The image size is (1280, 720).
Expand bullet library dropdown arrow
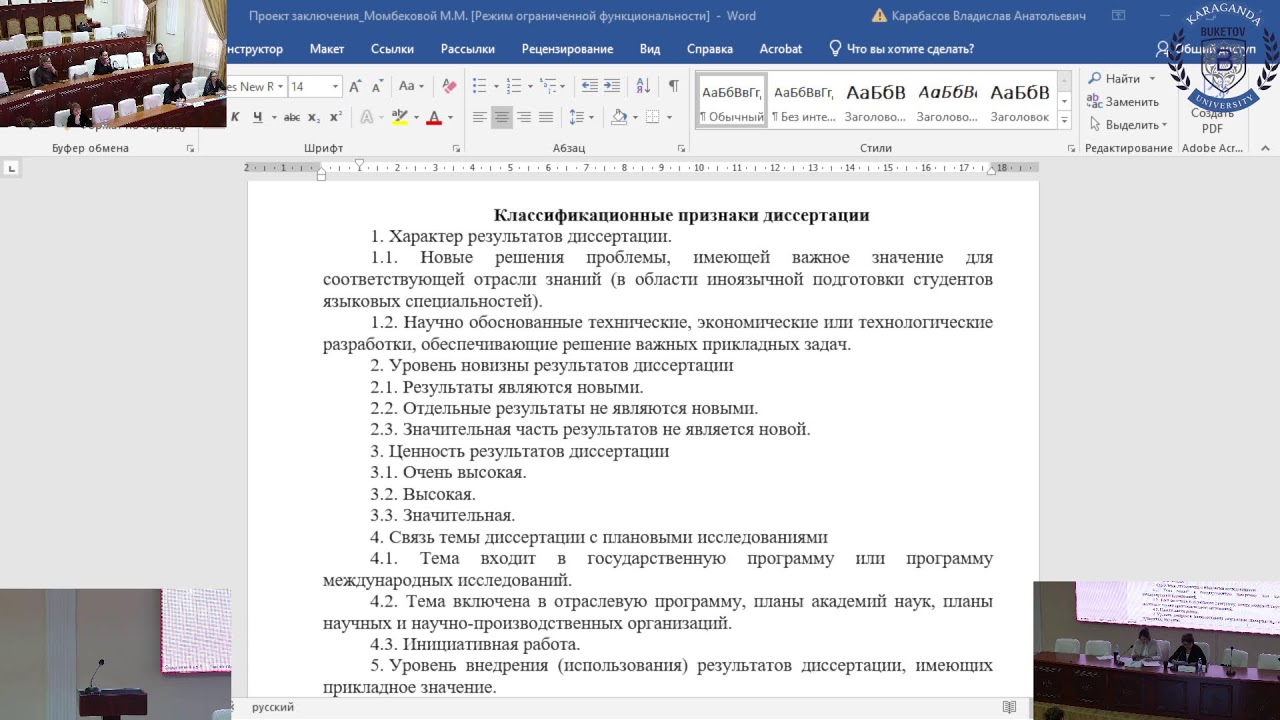click(x=494, y=87)
